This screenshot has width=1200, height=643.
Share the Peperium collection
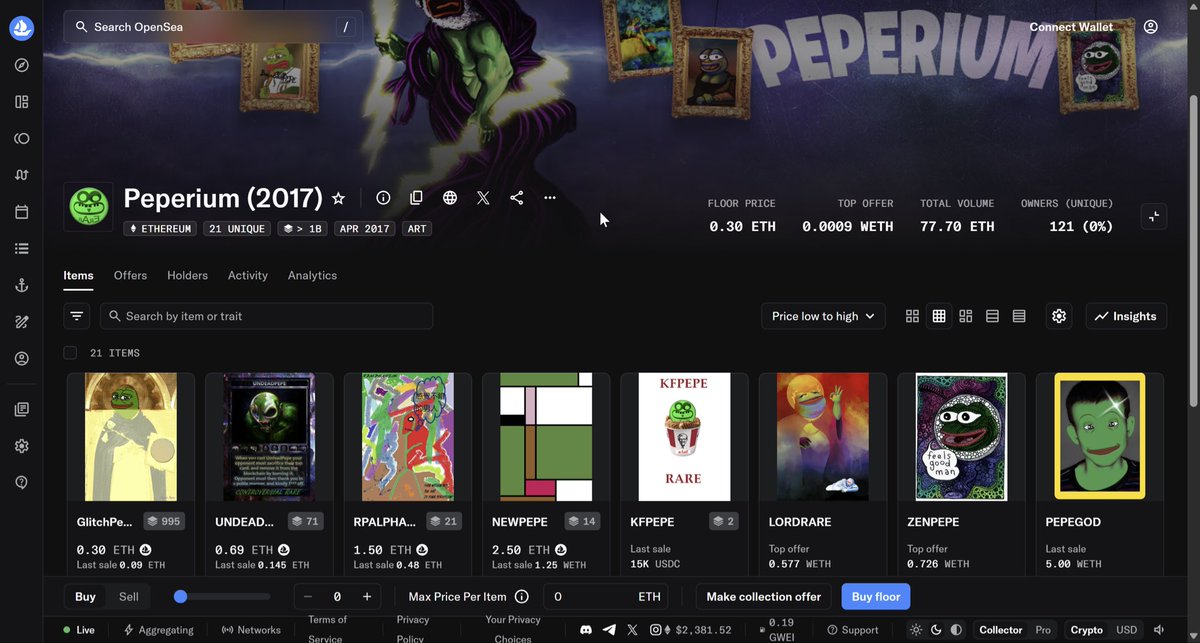tap(516, 198)
